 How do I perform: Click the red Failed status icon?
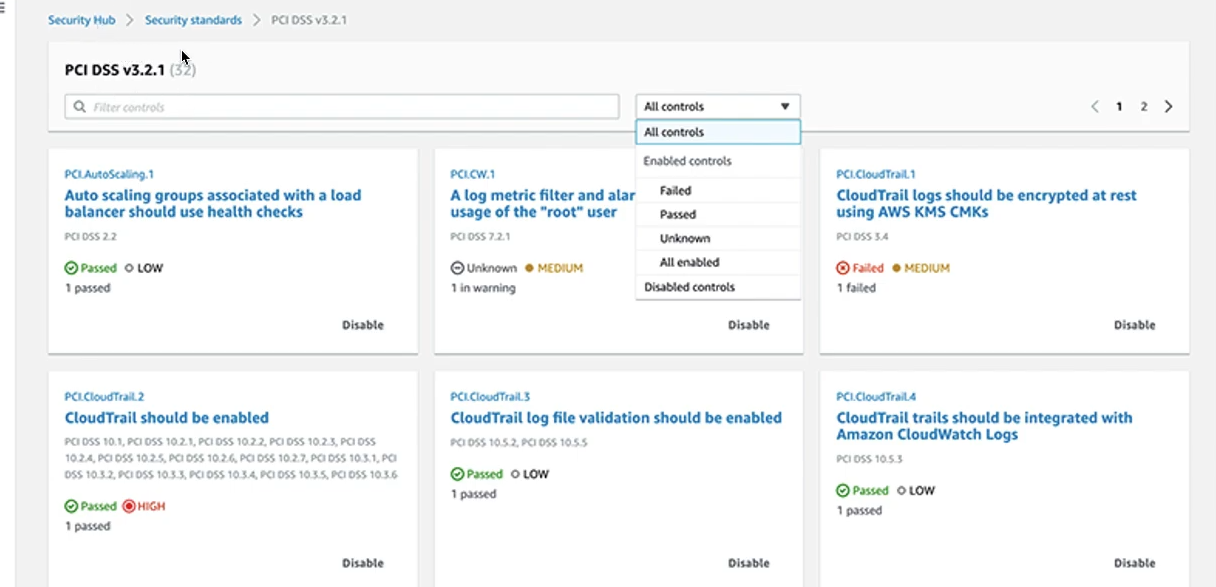(x=842, y=268)
